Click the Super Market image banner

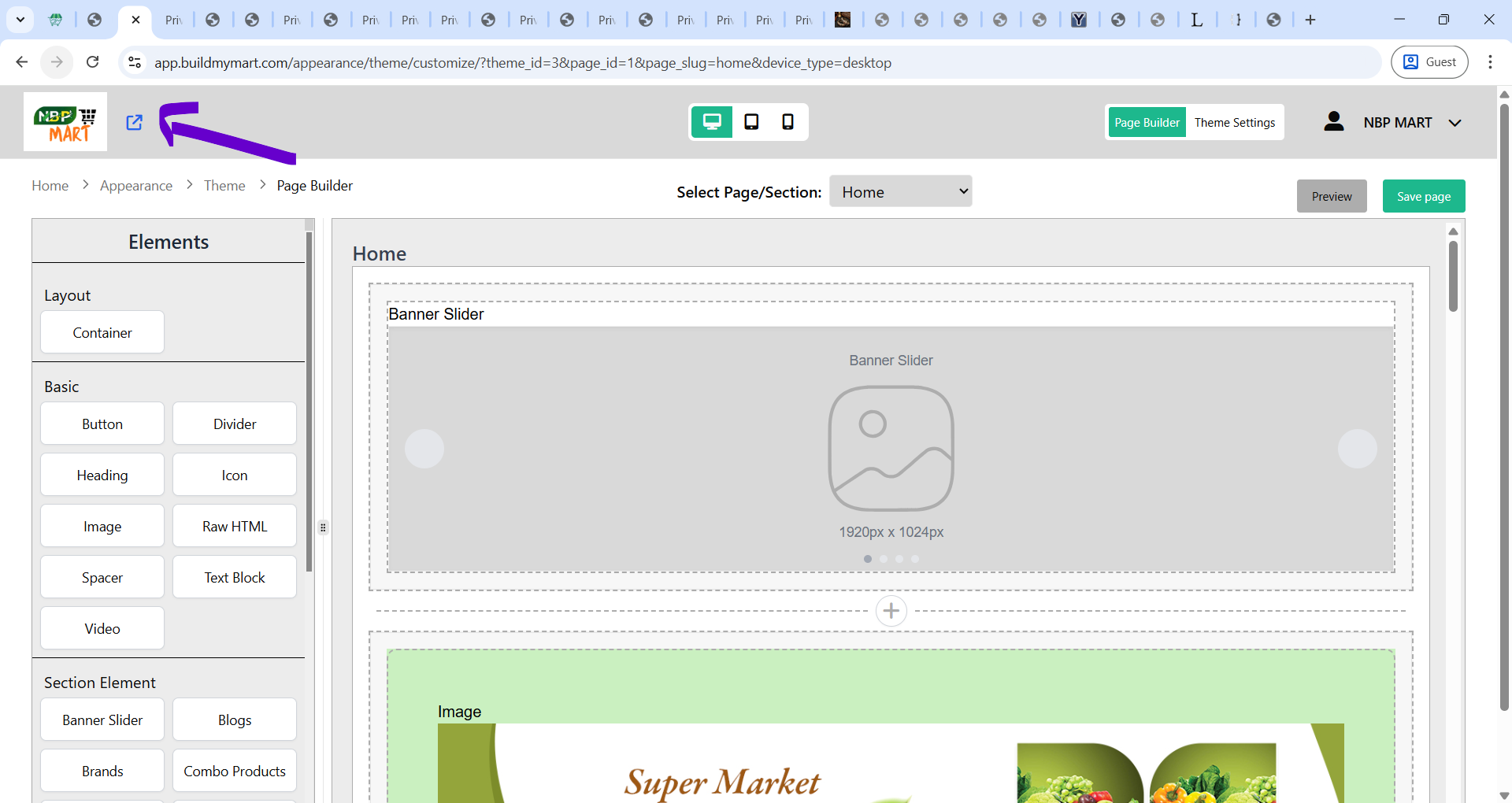[891, 763]
